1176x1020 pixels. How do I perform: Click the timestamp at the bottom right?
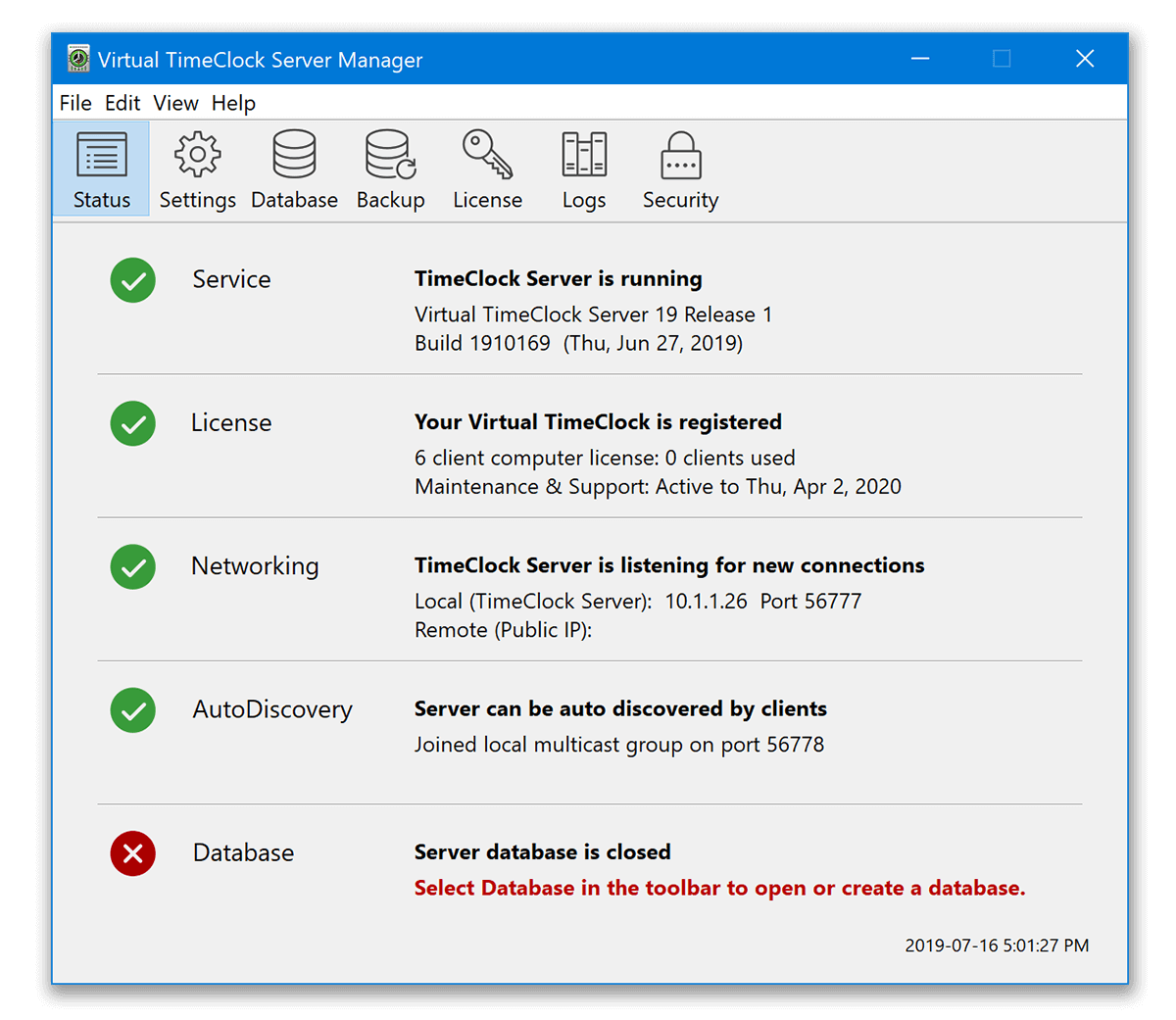click(x=996, y=946)
